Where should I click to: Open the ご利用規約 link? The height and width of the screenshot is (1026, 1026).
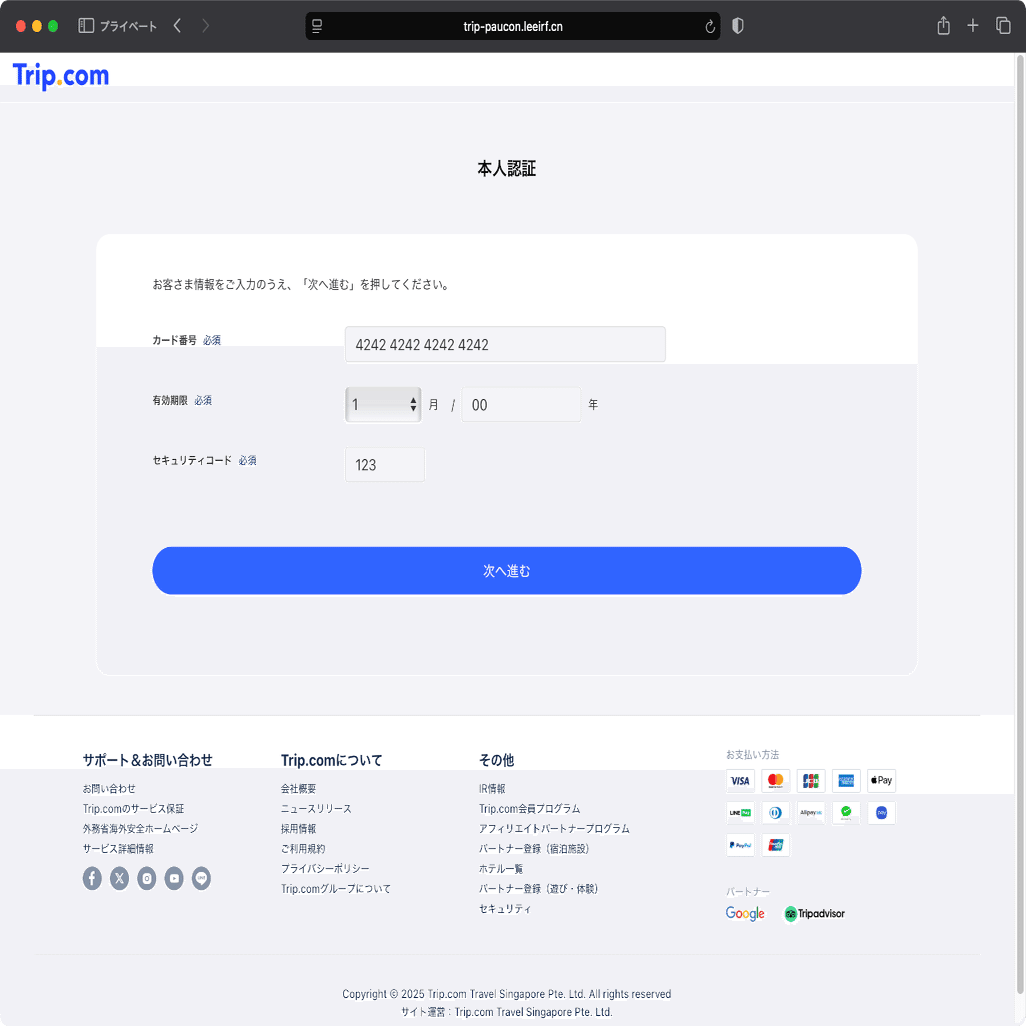[303, 849]
